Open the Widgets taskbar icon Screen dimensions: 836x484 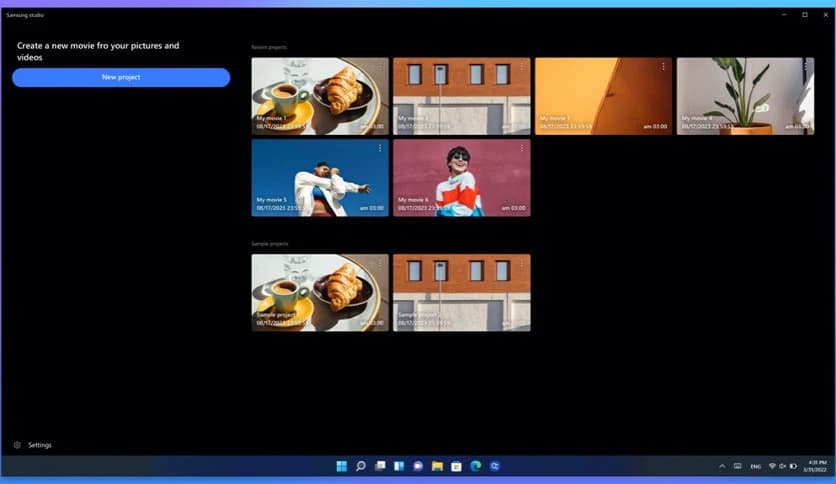pyautogui.click(x=399, y=466)
